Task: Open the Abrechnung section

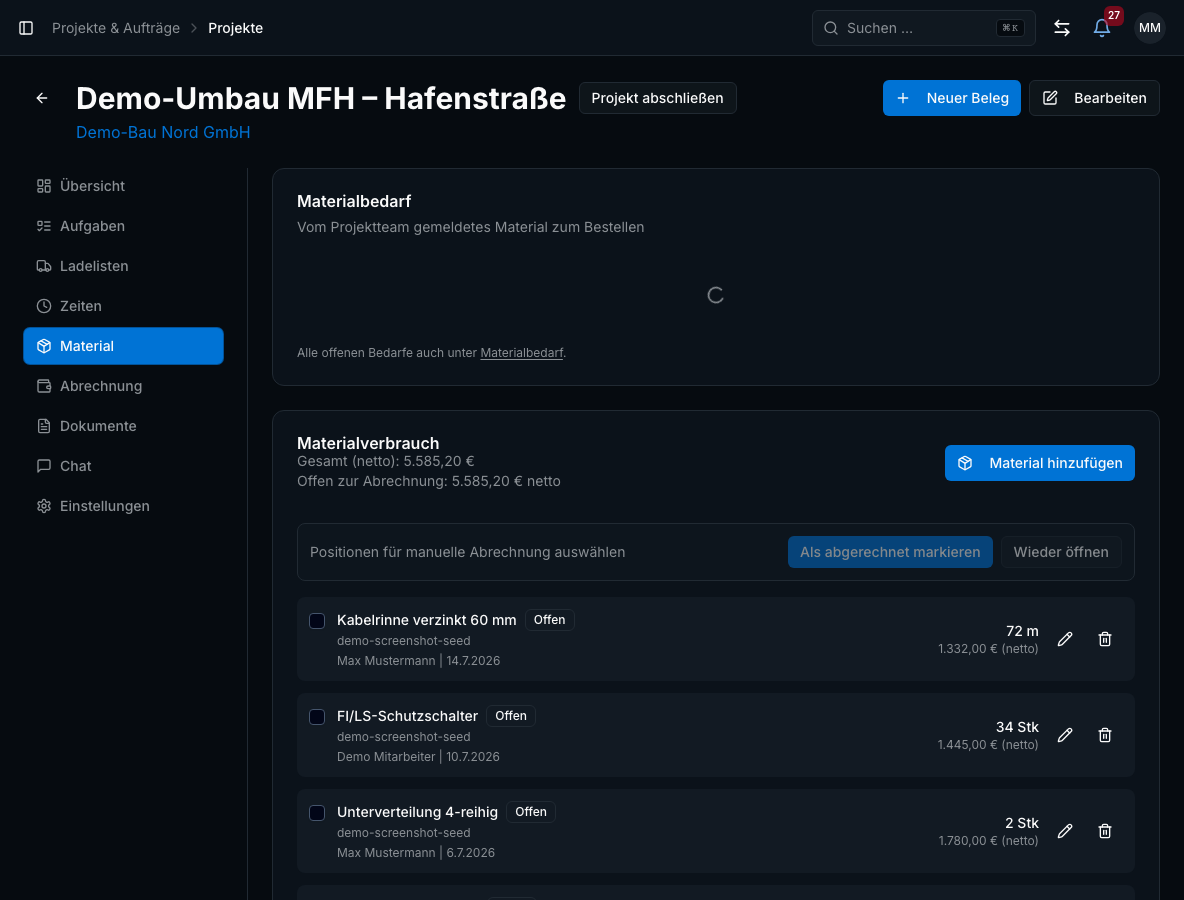Action: [123, 386]
